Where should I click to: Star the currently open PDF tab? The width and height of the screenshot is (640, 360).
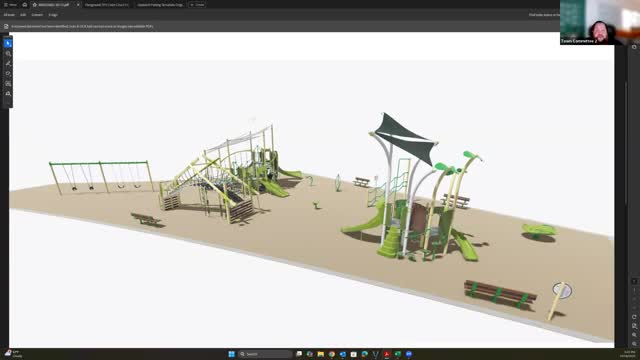coord(35,5)
